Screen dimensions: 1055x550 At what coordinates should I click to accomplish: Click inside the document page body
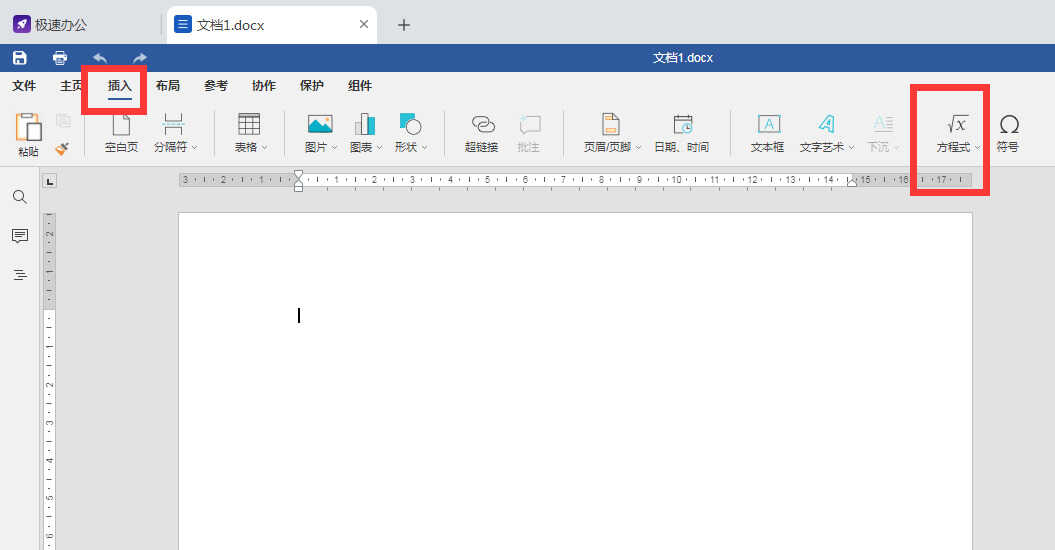(575, 382)
